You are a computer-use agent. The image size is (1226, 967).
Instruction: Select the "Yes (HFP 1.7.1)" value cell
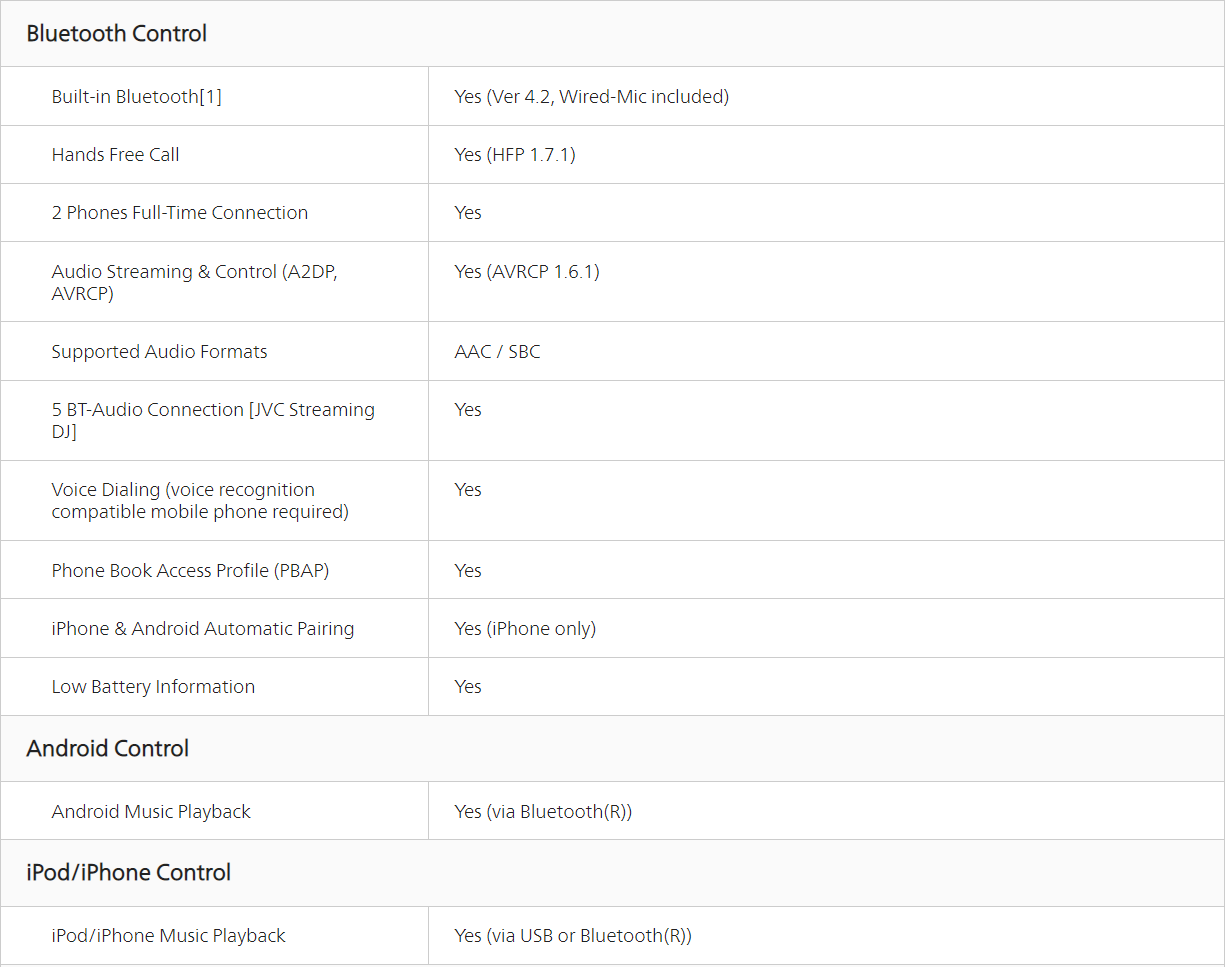tap(515, 155)
